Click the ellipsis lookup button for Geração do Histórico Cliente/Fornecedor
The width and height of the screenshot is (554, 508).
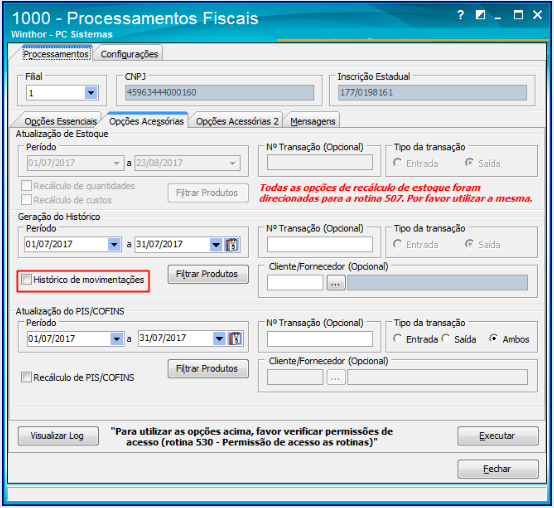pos(336,283)
